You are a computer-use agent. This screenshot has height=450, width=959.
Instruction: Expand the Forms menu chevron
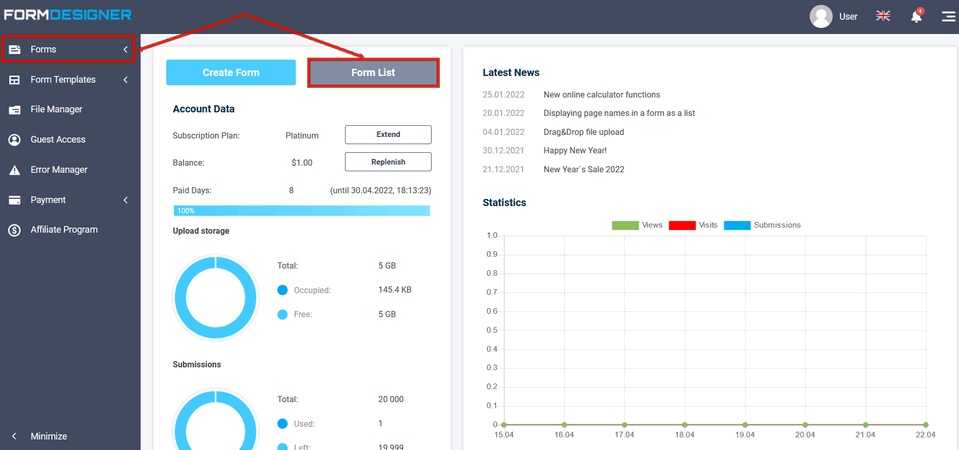coord(125,50)
